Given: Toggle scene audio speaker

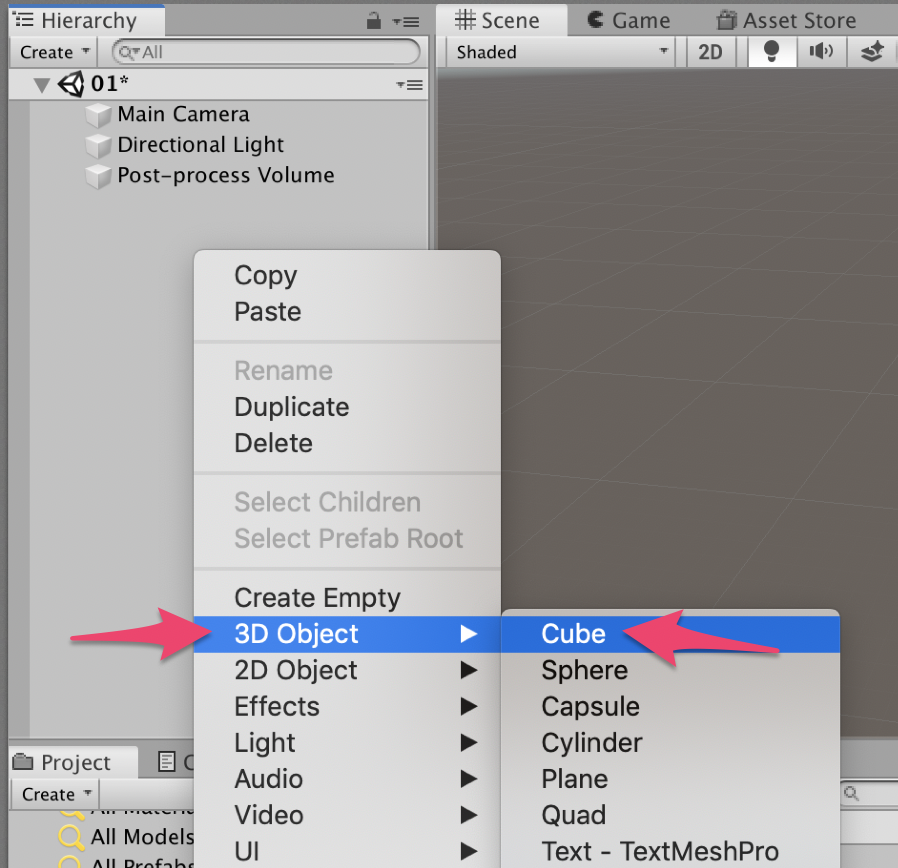Looking at the screenshot, I should [x=821, y=52].
